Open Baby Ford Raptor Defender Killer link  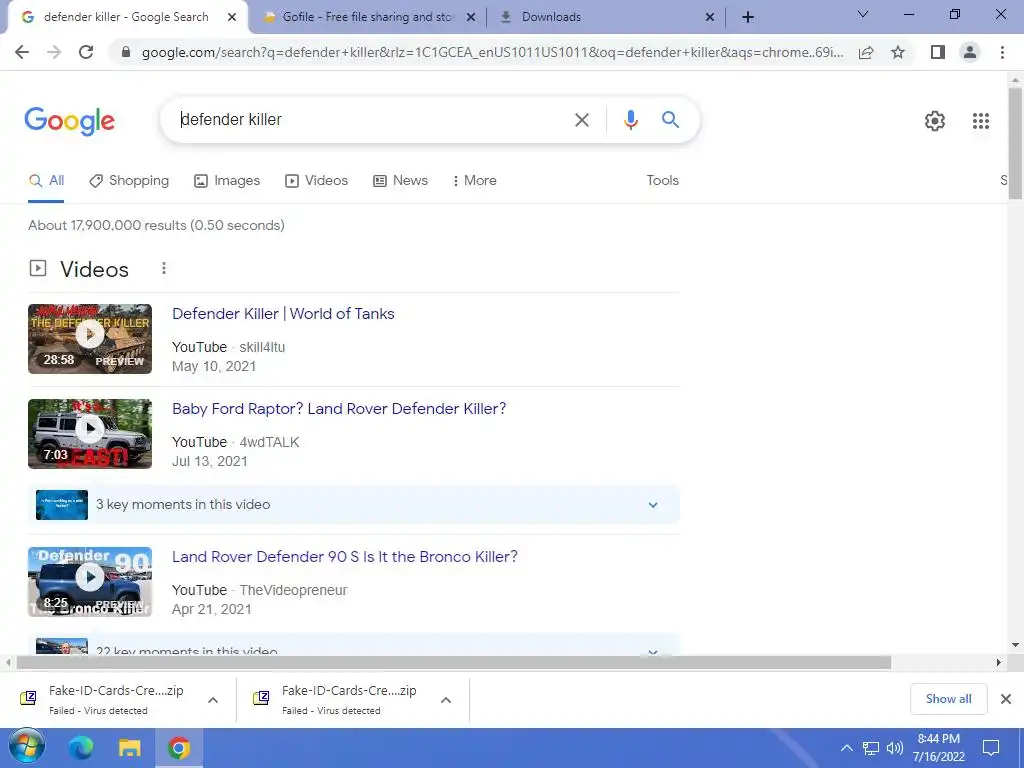click(x=339, y=409)
